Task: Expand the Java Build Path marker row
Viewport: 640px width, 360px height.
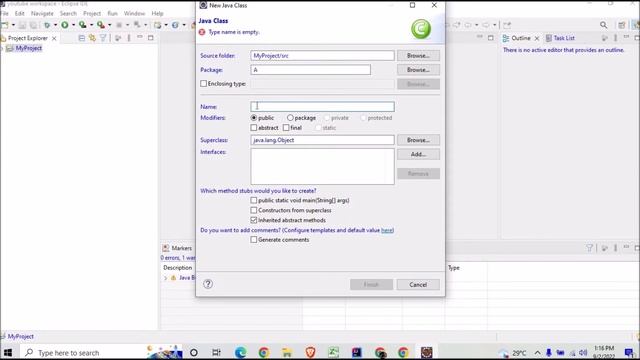Action: click(x=166, y=278)
